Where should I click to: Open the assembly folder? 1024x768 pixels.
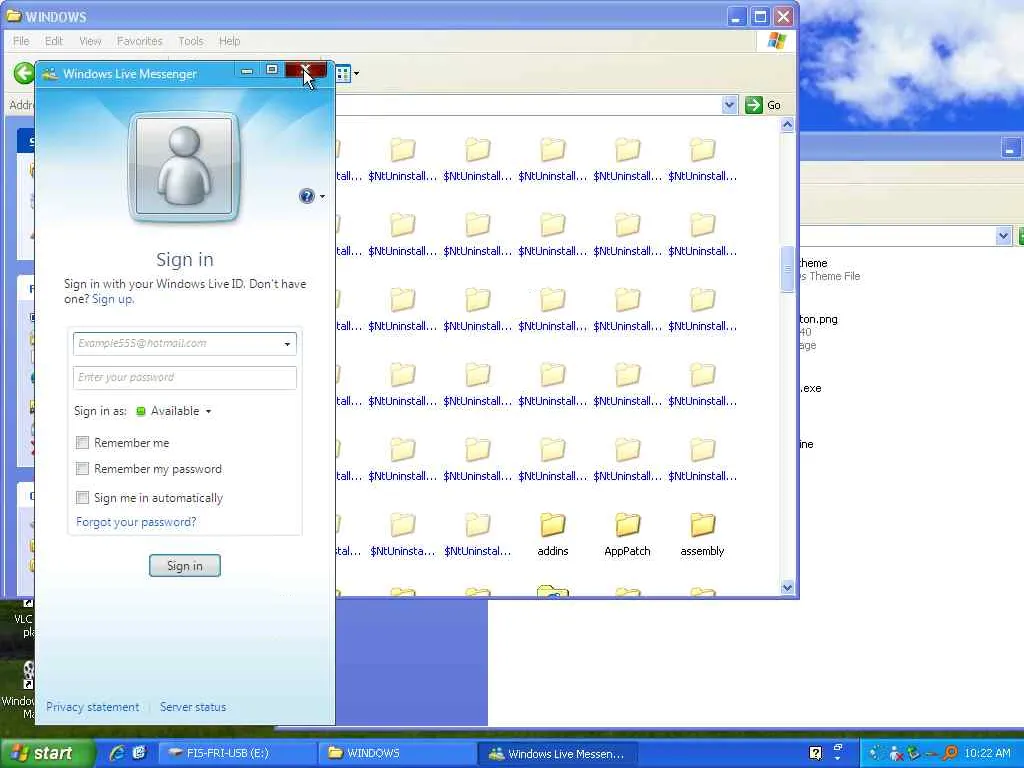tap(702, 535)
